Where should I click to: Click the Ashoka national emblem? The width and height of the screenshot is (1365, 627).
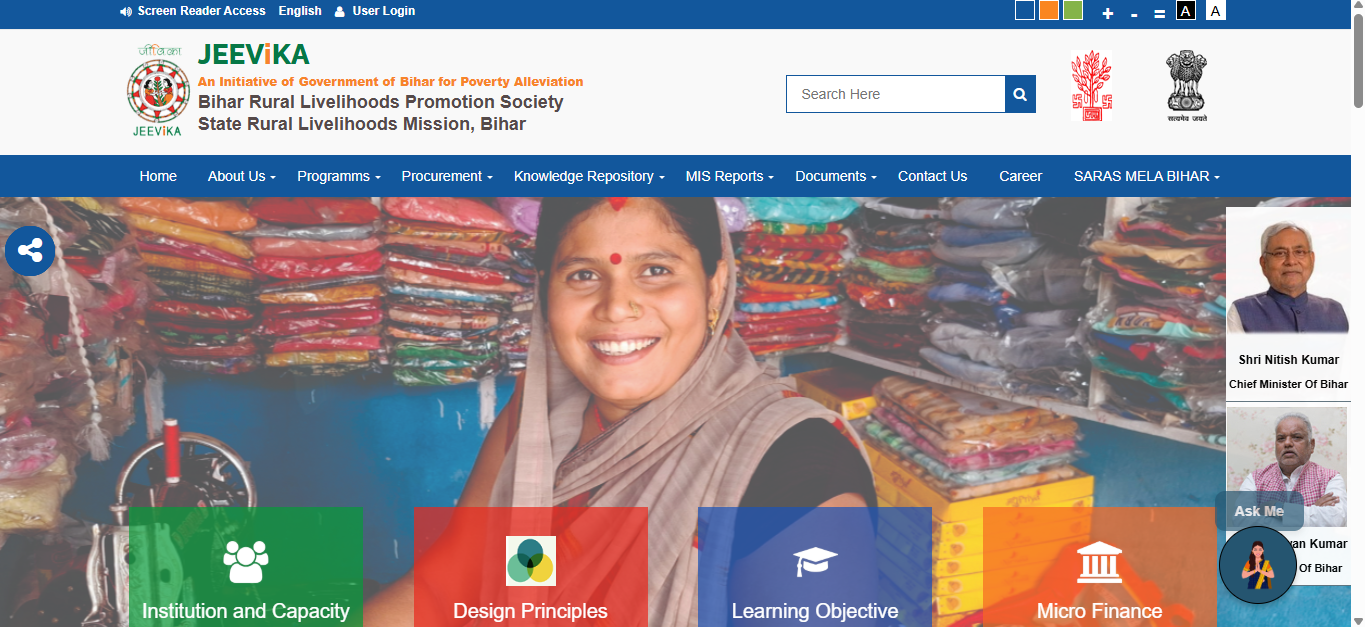click(x=1187, y=87)
